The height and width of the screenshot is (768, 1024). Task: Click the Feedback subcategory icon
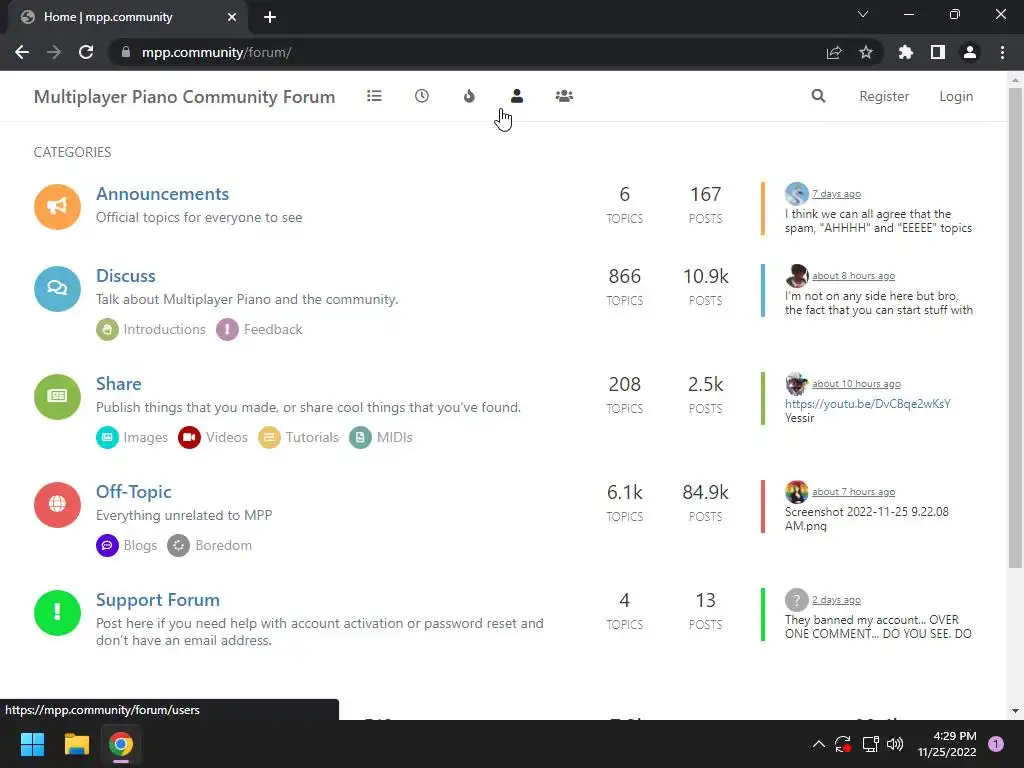227,329
